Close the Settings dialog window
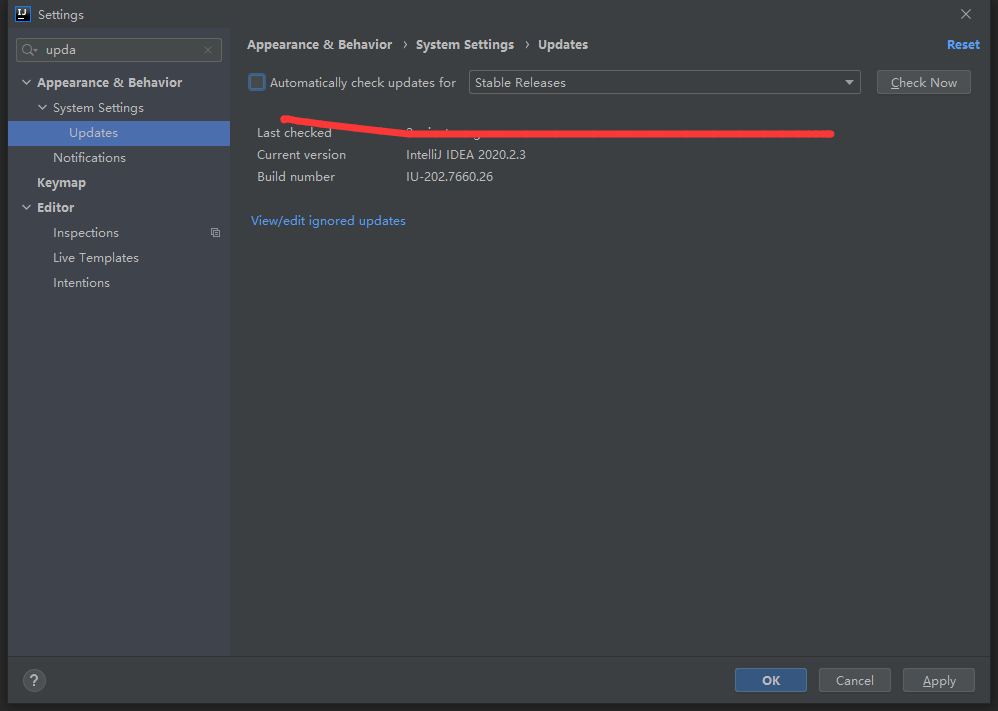This screenshot has width=998, height=711. (965, 14)
